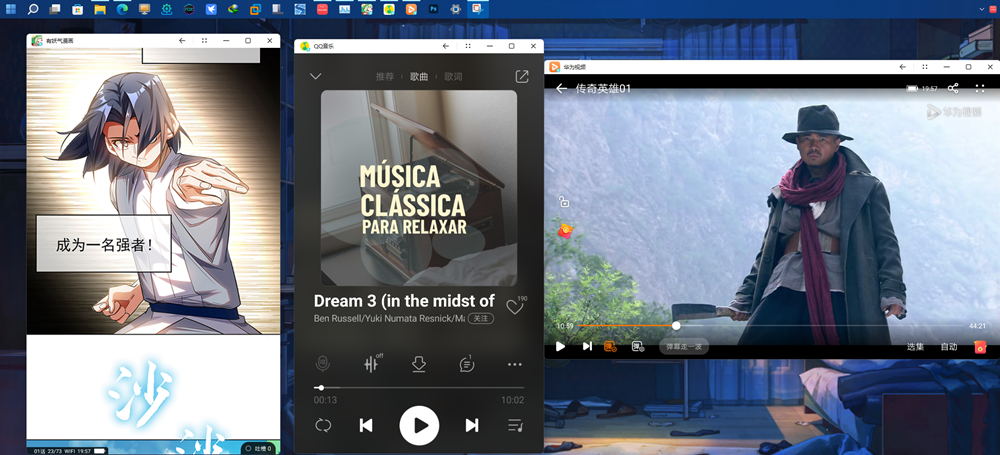Image resolution: width=1000 pixels, height=455 pixels.
Task: Share the video 传奇英雄01
Action: click(953, 88)
